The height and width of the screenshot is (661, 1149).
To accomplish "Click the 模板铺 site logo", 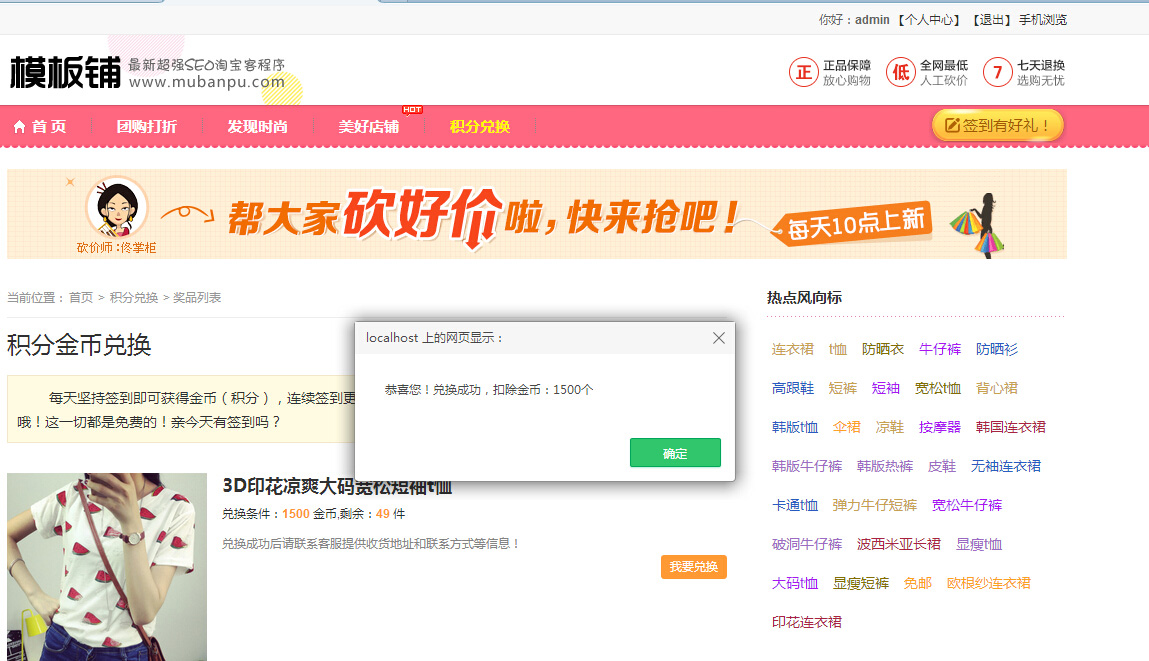I will click(x=66, y=72).
